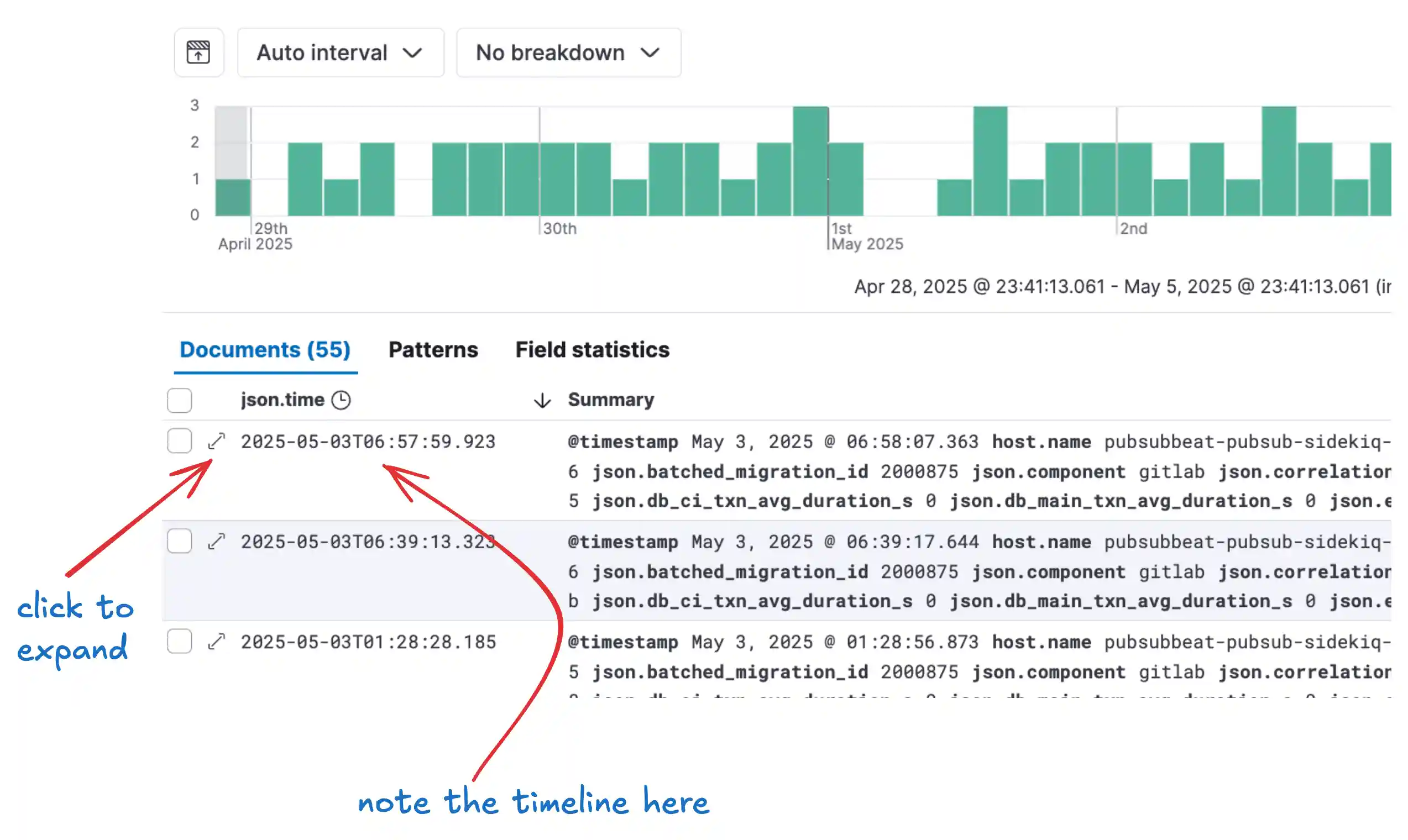Viewport: 1408px width, 840px height.
Task: Click the clock icon next to json.time
Action: (342, 400)
